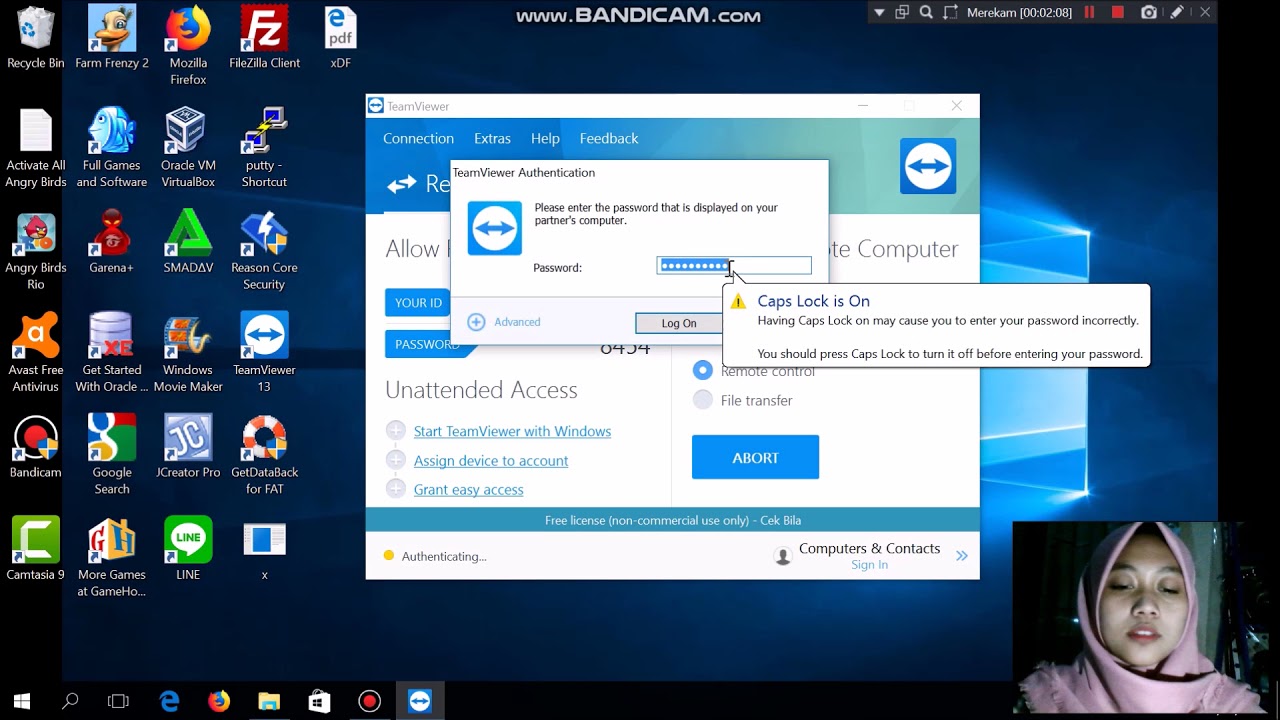Select the Remote control radio button
Screen dimensions: 1280x720
click(x=703, y=370)
